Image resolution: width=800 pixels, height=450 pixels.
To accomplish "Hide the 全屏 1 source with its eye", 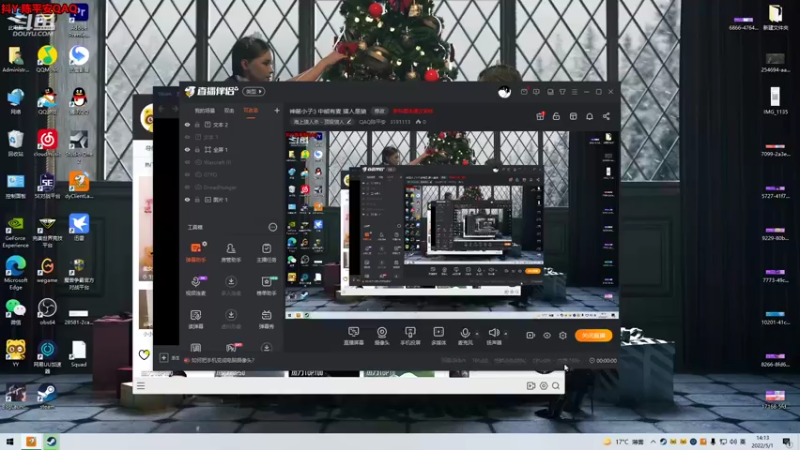I will click(187, 149).
